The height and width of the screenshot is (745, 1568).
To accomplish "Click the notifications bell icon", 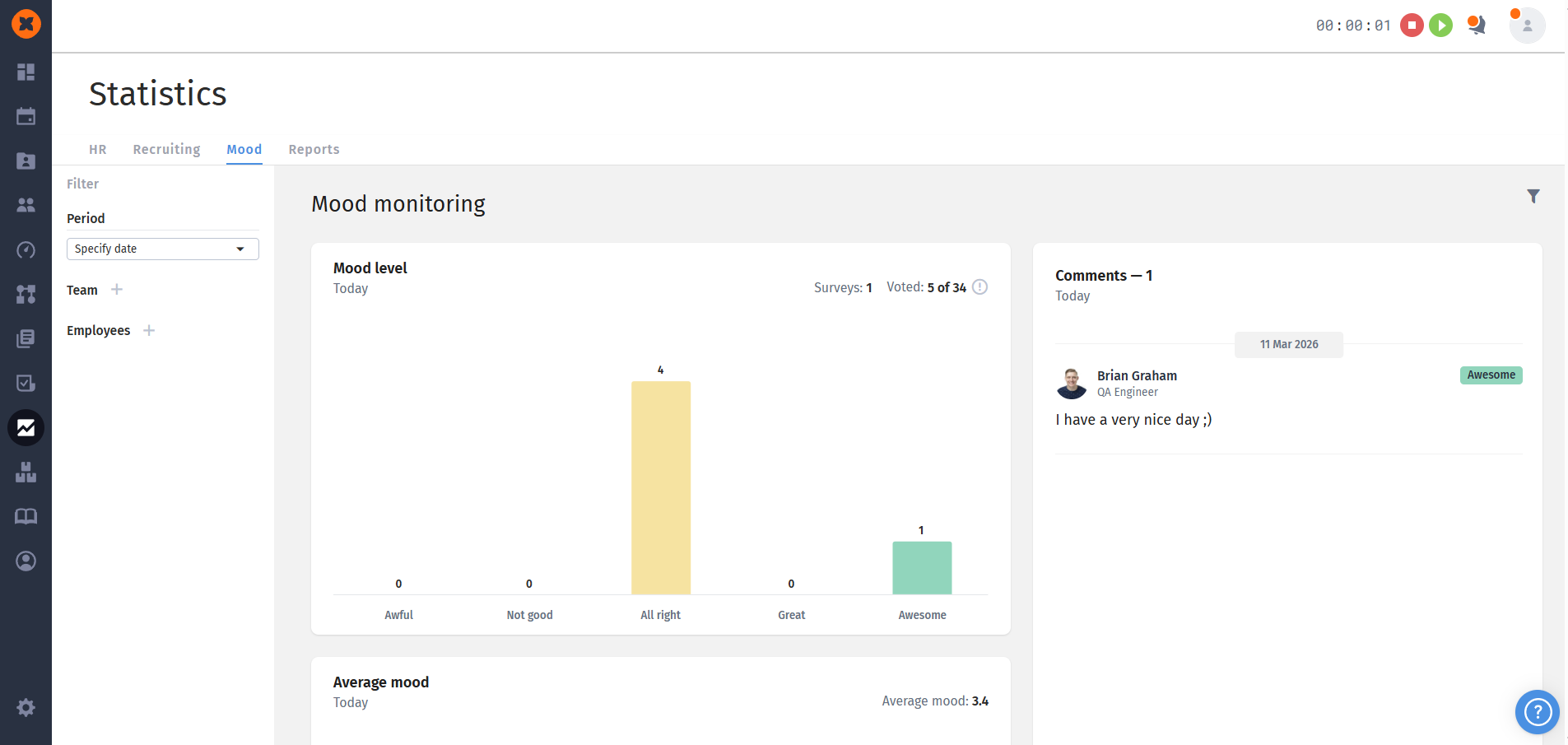I will (1477, 26).
